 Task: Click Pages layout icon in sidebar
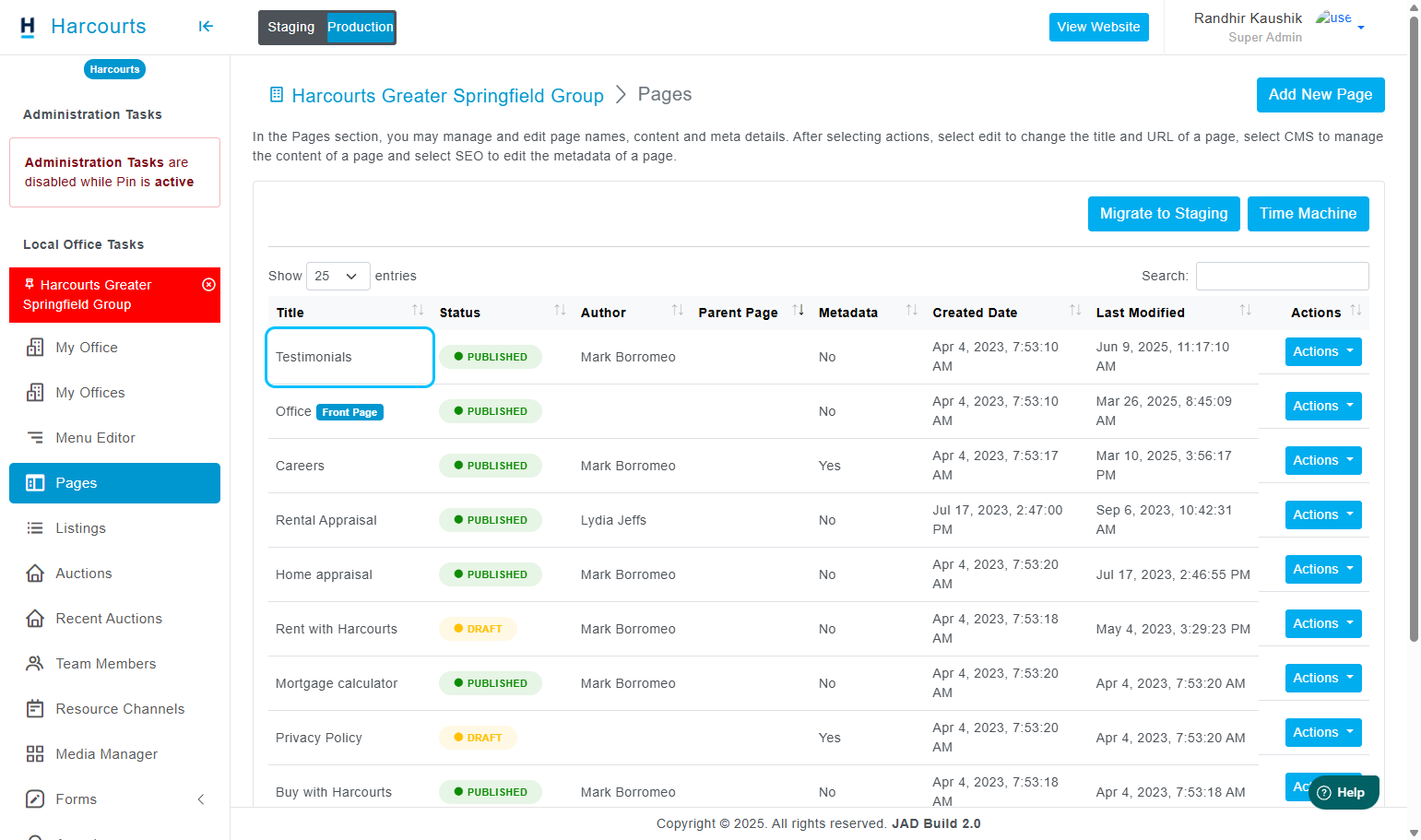(35, 483)
